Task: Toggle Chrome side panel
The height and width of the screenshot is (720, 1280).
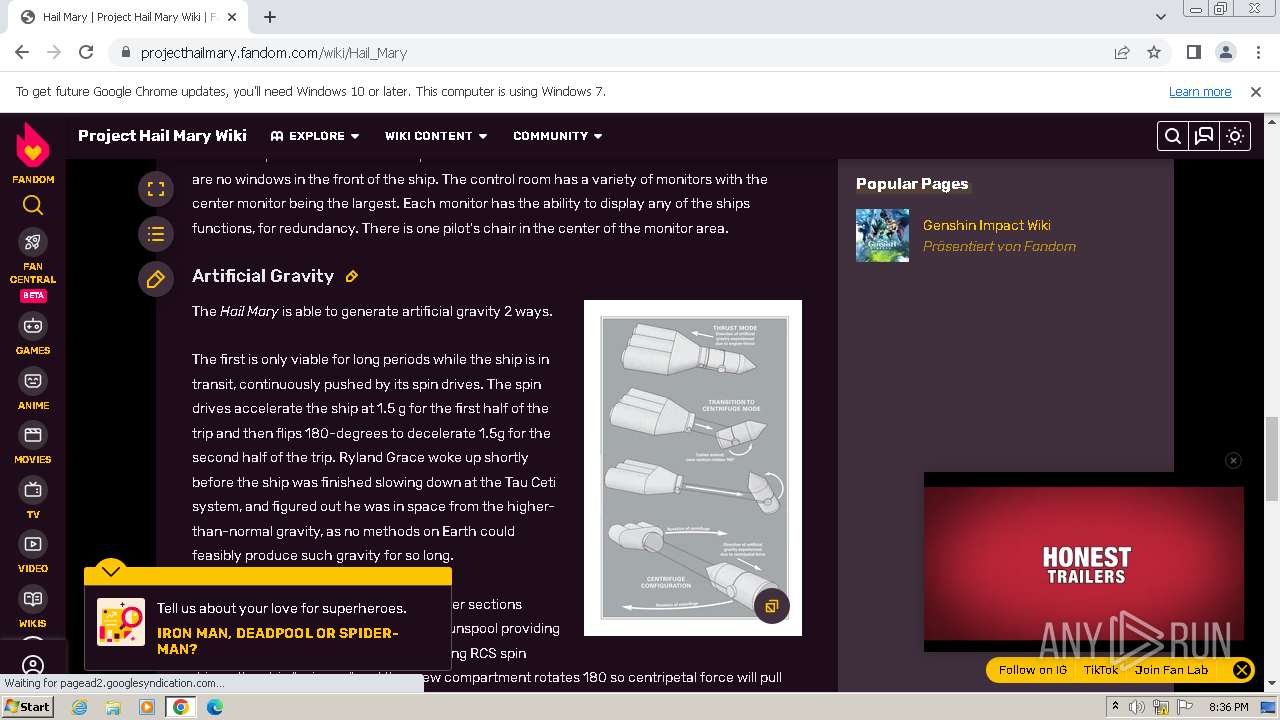Action: point(1194,52)
